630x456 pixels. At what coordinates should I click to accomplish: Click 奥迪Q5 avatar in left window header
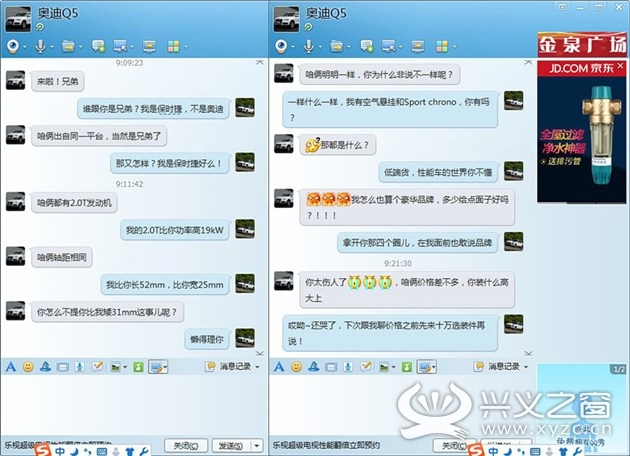tap(18, 18)
